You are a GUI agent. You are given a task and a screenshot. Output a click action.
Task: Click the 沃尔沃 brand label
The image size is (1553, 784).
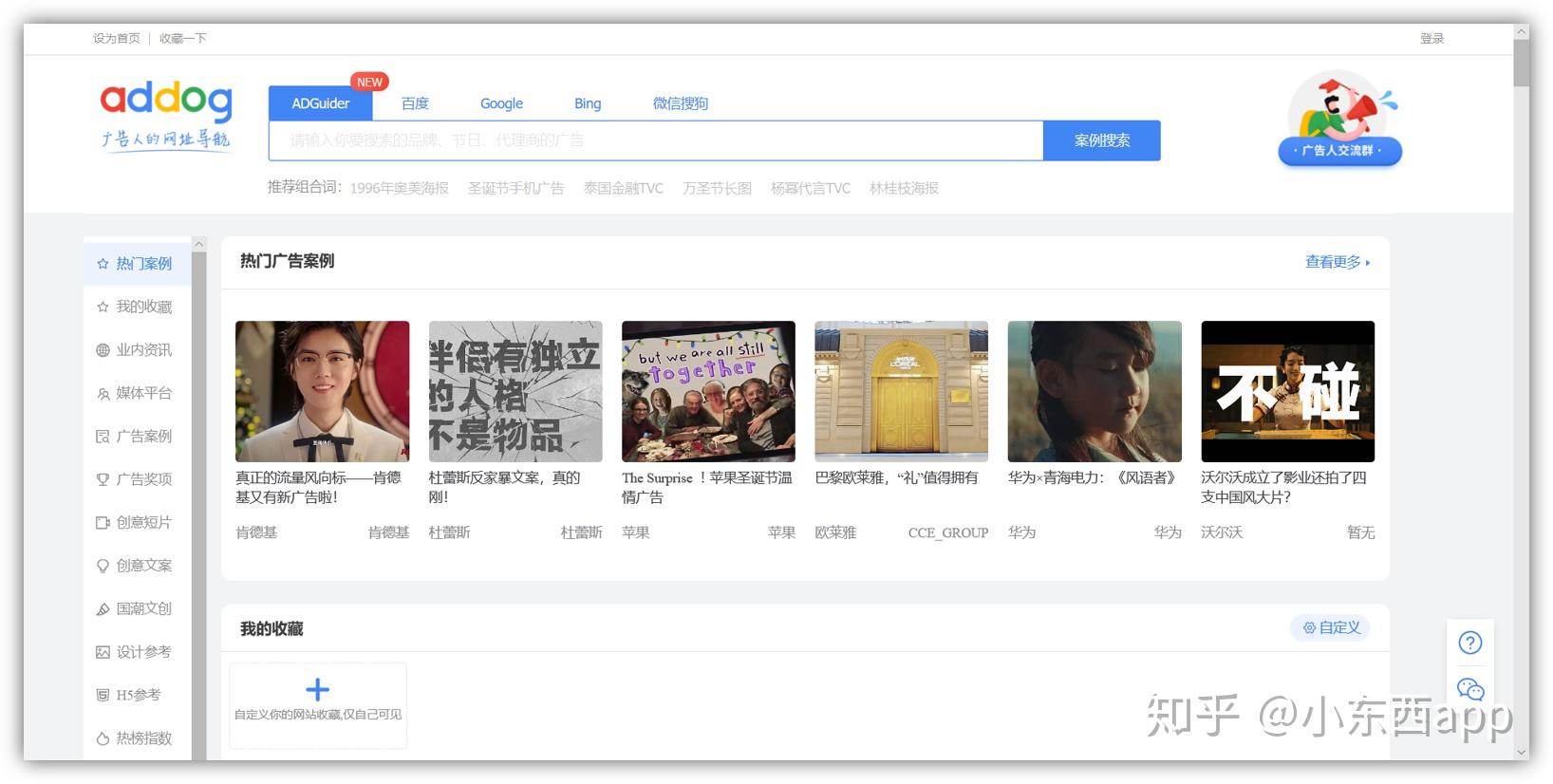click(1222, 532)
